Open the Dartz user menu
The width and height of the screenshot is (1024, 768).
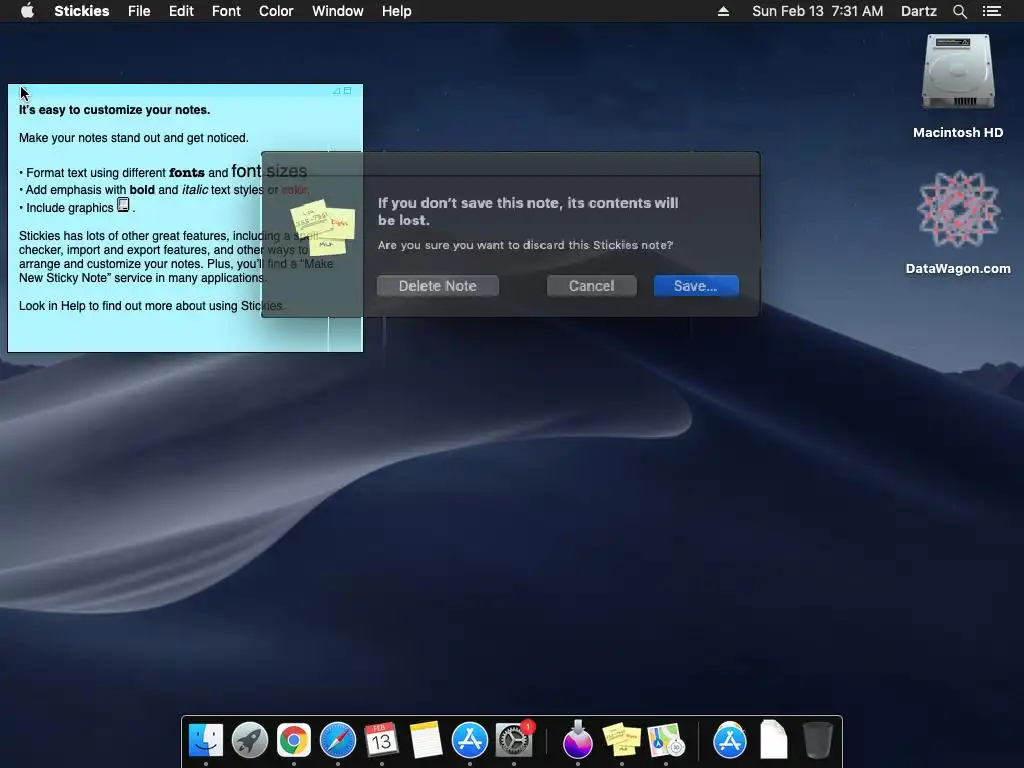(918, 11)
